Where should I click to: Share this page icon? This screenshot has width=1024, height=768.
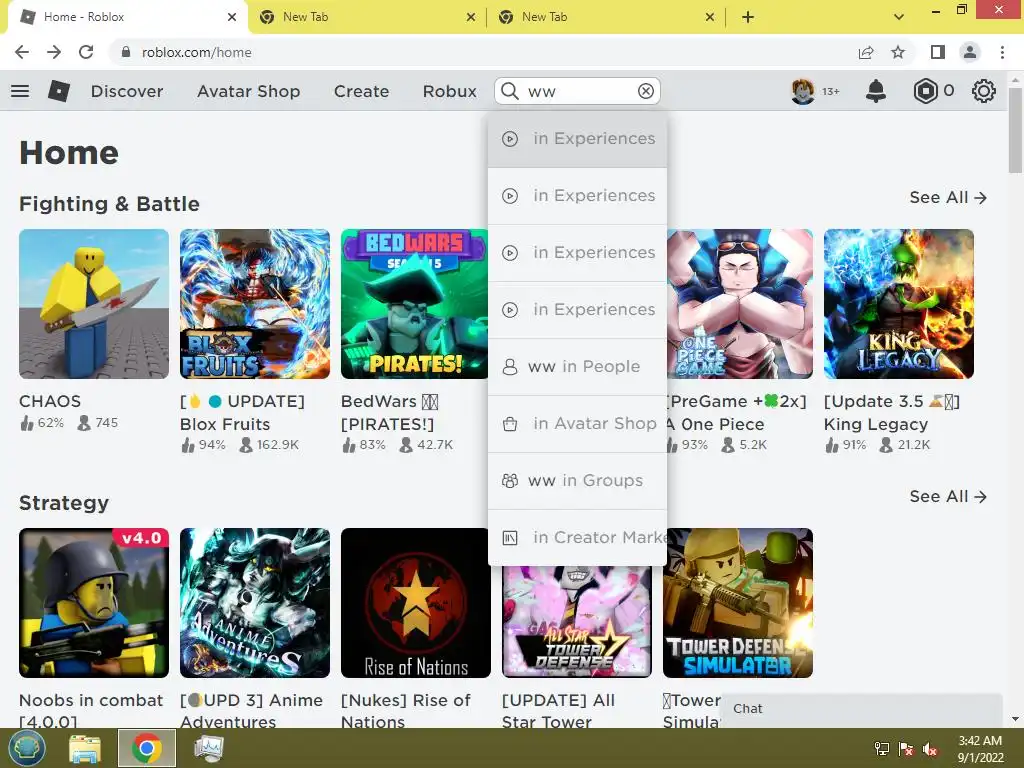coord(866,52)
